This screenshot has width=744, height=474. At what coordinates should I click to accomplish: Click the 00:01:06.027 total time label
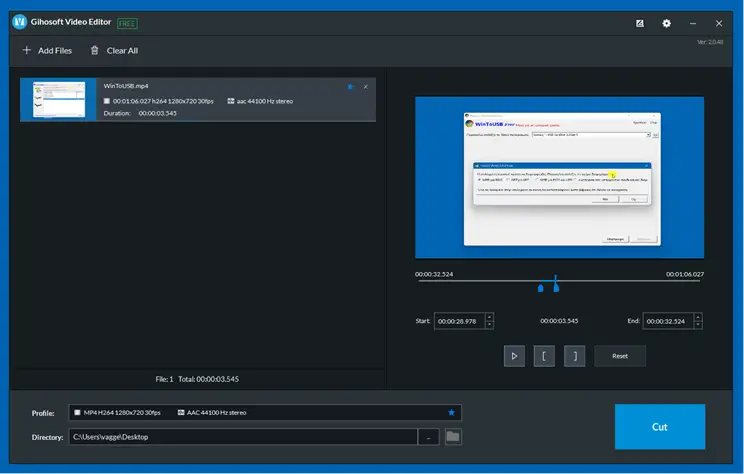click(685, 274)
